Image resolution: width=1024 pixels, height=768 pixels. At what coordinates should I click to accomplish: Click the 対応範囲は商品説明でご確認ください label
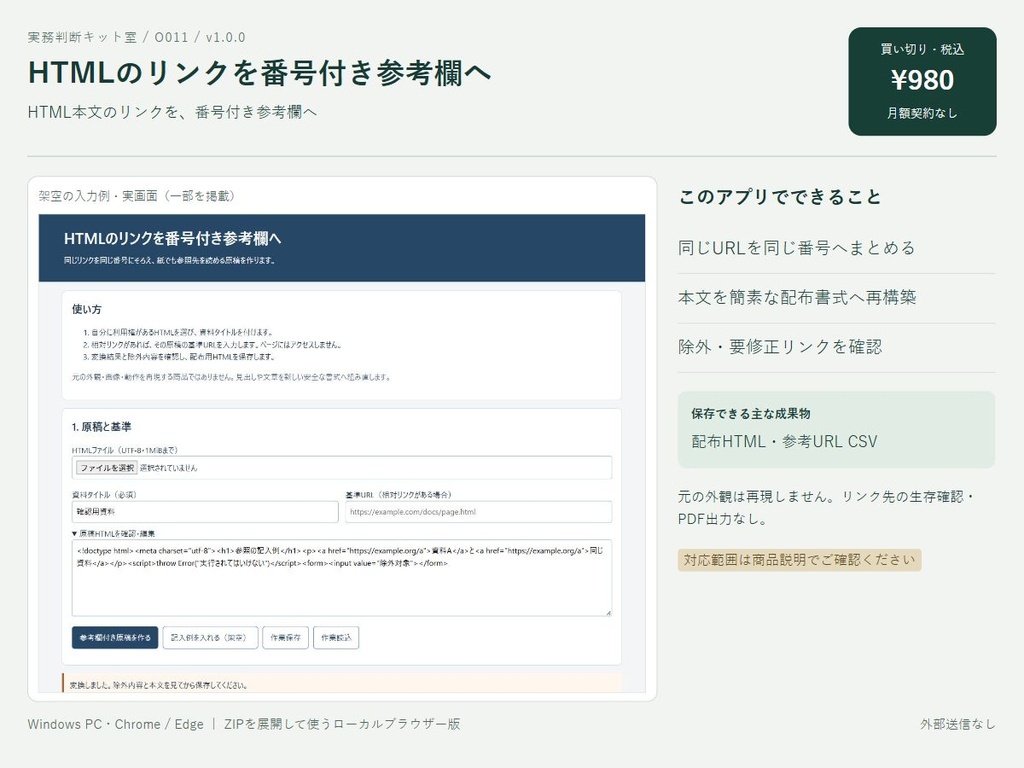799,560
